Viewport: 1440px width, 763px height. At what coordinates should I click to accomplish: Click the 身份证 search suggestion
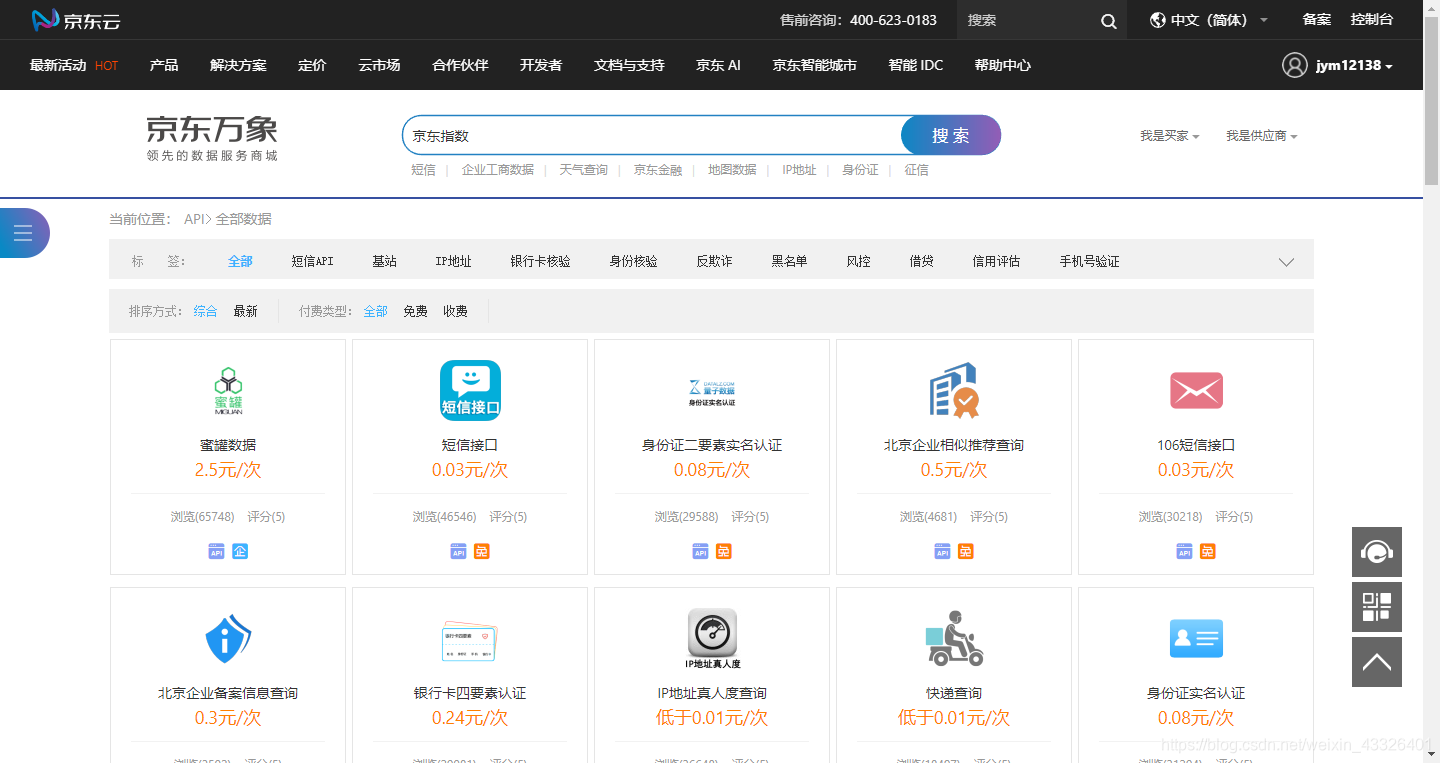tap(860, 170)
